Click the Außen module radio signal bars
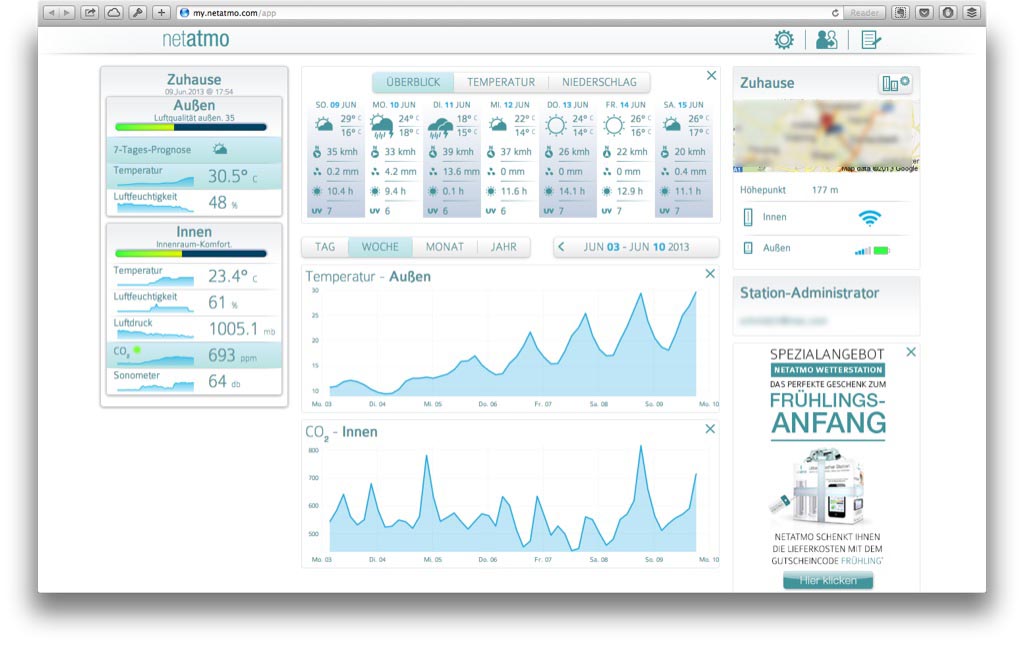 (x=863, y=251)
